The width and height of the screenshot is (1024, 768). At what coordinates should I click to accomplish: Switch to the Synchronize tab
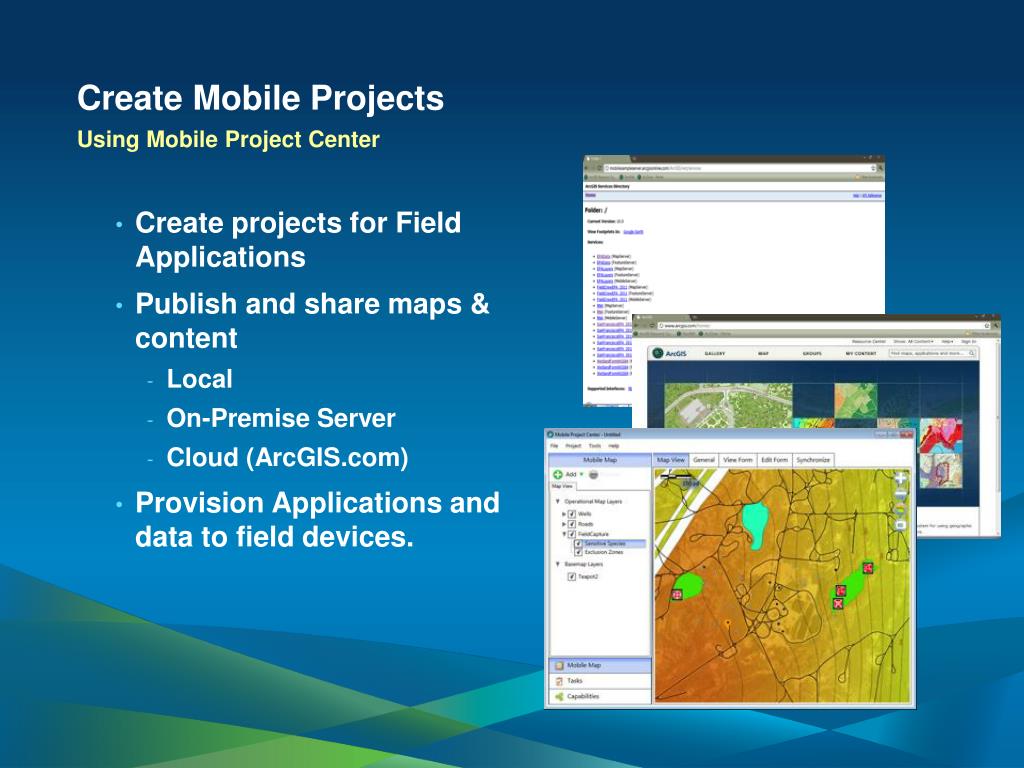[813, 460]
